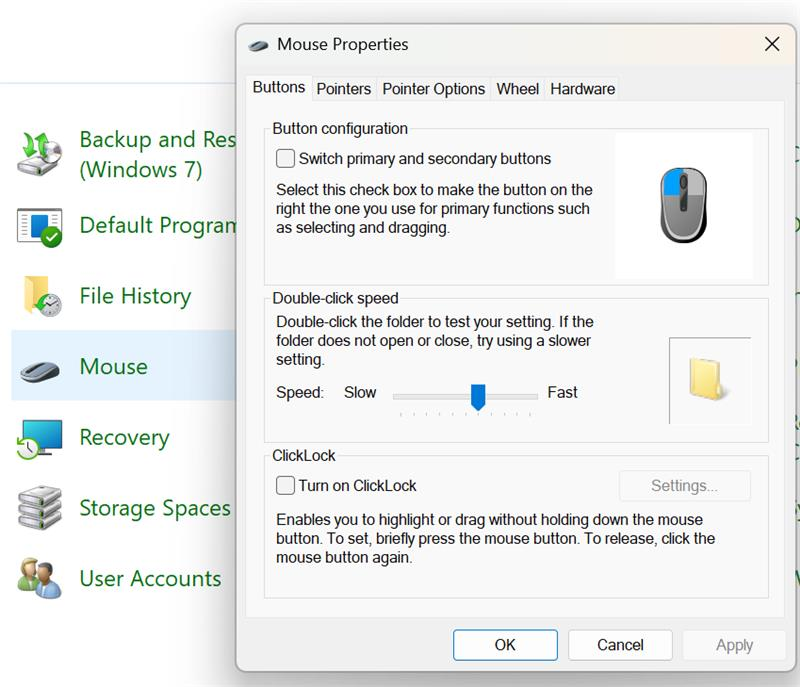The height and width of the screenshot is (687, 800).
Task: Click the test folder icon for double-click speed
Action: [709, 380]
